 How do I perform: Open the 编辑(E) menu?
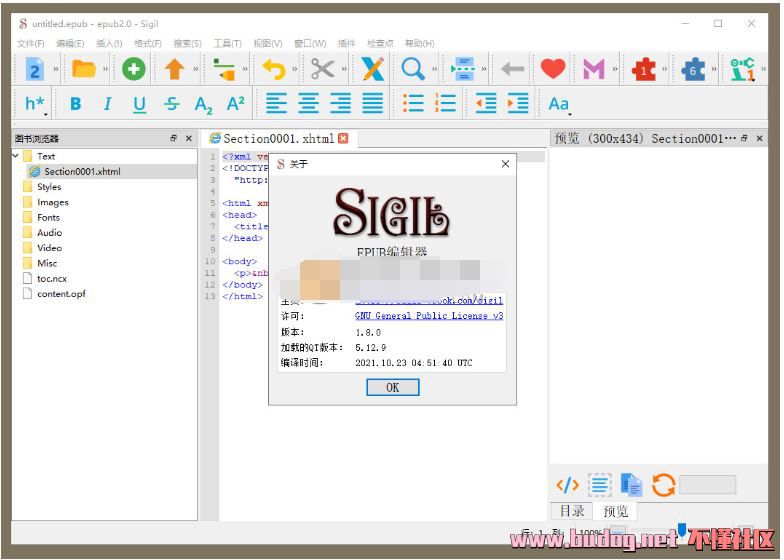coord(70,44)
